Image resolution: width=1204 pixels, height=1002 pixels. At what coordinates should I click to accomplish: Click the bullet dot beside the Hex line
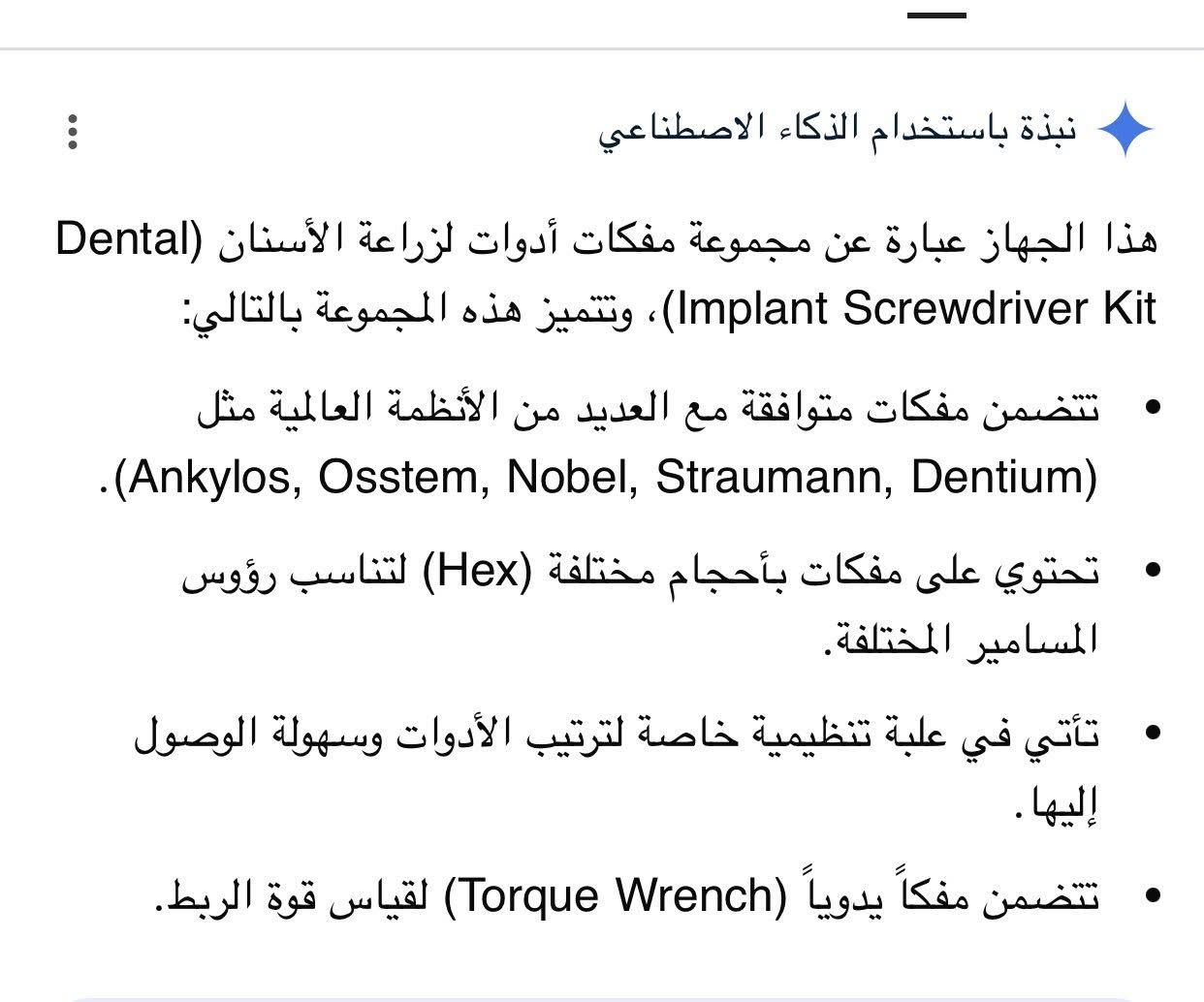click(1153, 572)
